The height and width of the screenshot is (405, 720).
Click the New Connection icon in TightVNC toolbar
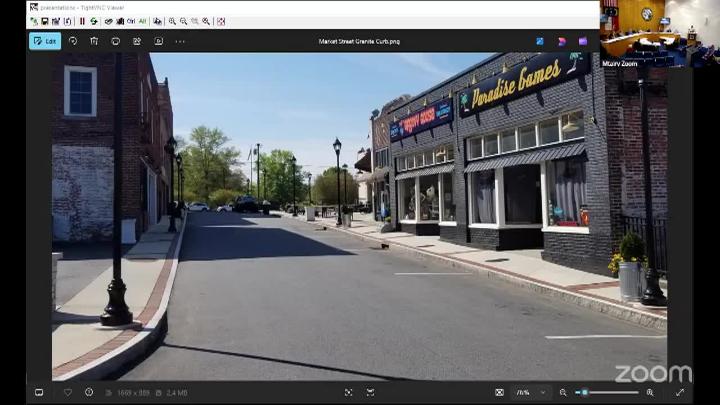click(34, 22)
